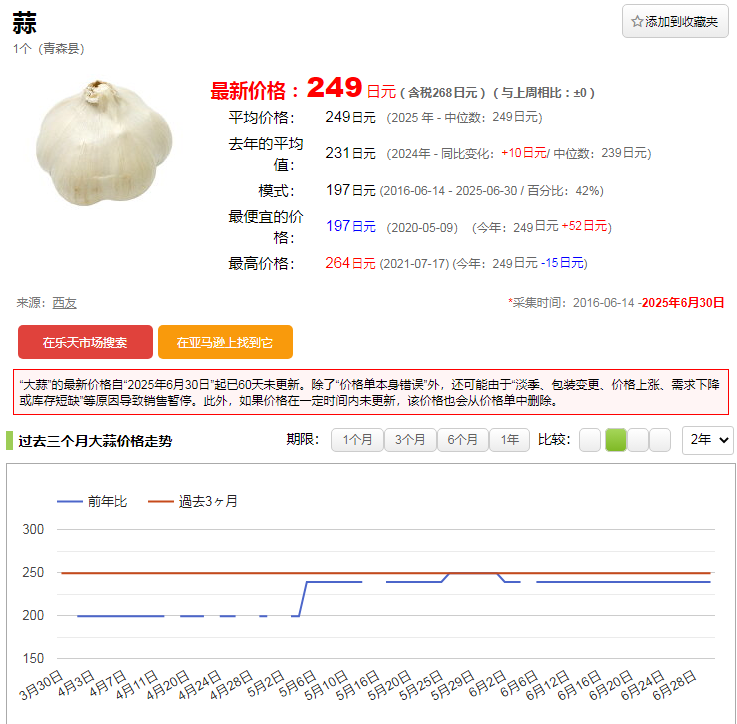Click the 300 y-axis label
The image size is (737, 724).
(33, 529)
